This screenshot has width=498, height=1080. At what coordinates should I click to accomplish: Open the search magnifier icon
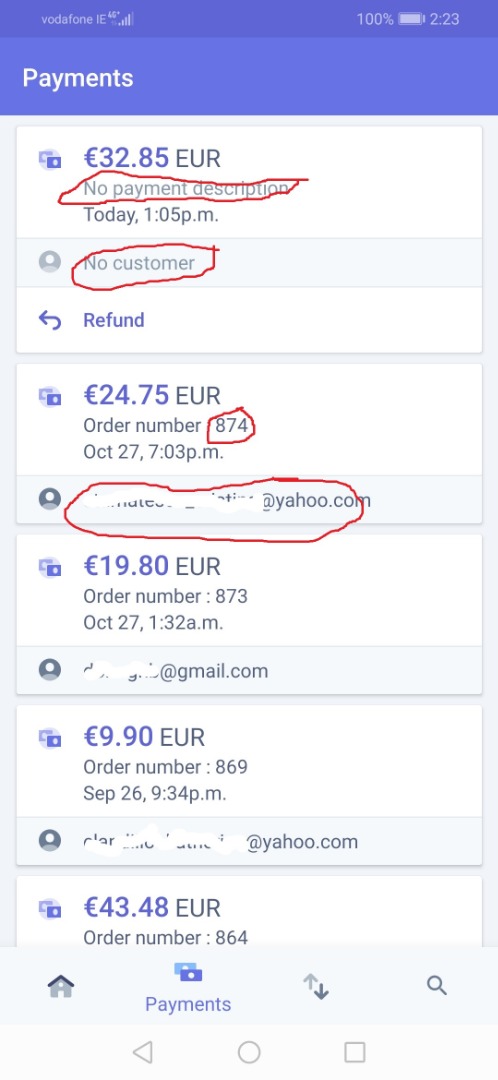pos(437,986)
